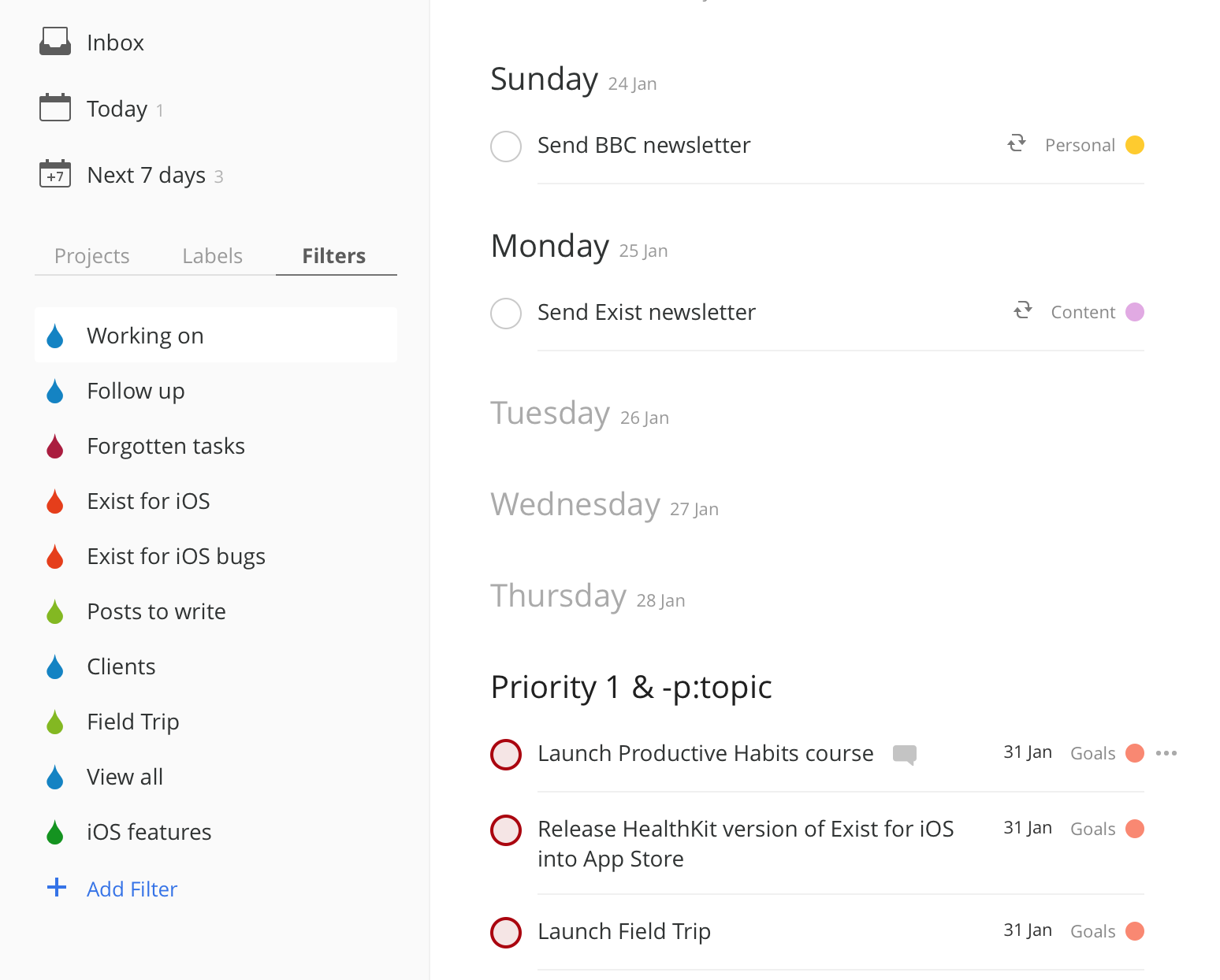Select the Forgotten tasks filter droplet

tap(55, 446)
